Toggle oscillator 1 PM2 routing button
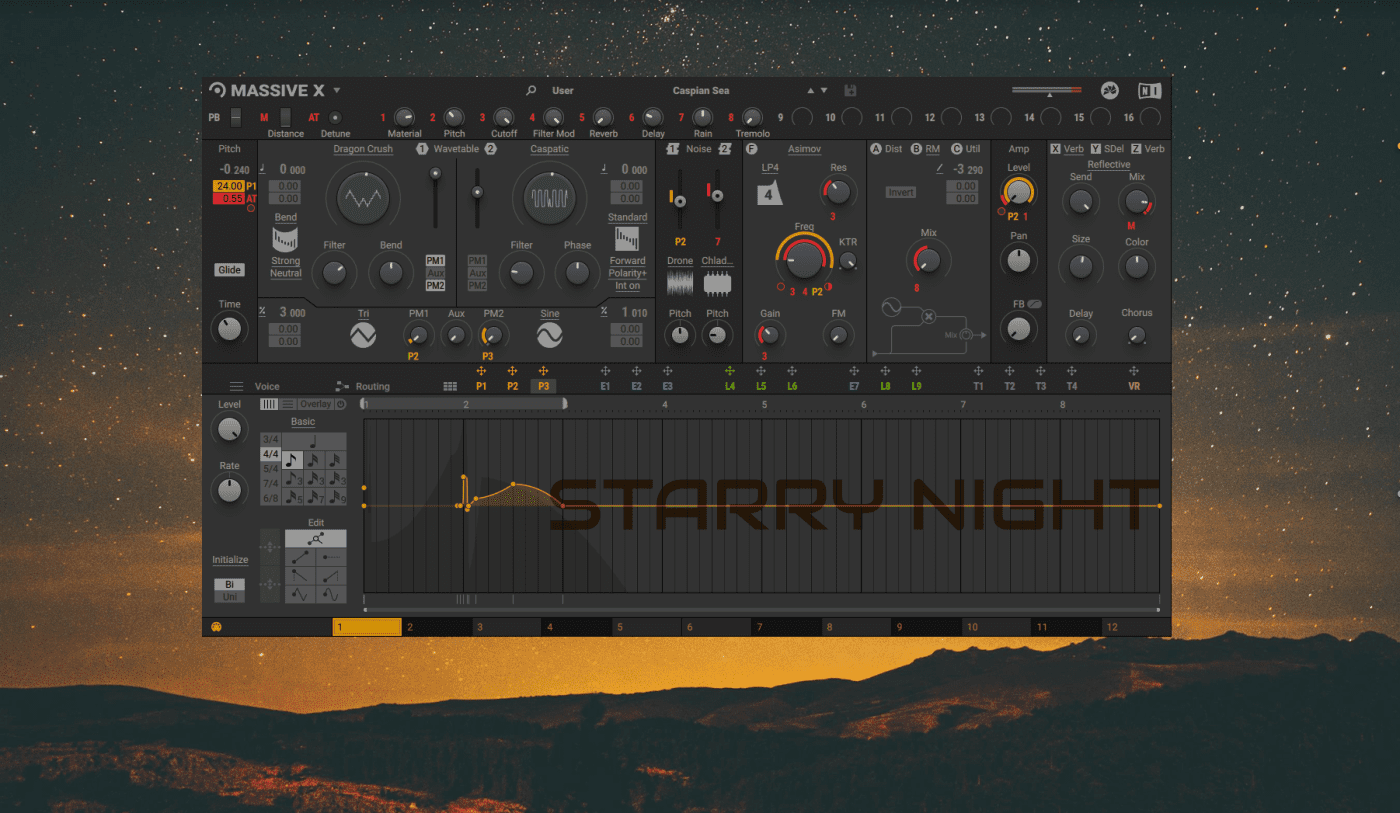Image resolution: width=1400 pixels, height=813 pixels. 435,286
